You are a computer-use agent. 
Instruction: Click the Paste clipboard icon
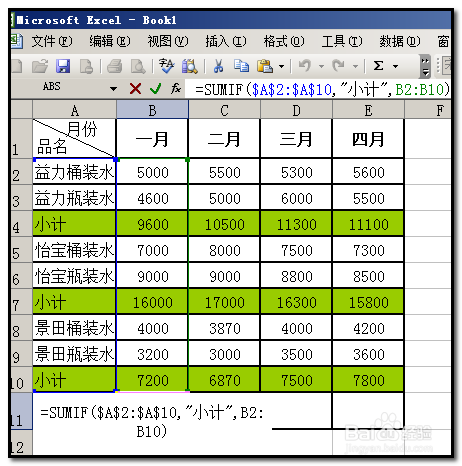tap(265, 66)
